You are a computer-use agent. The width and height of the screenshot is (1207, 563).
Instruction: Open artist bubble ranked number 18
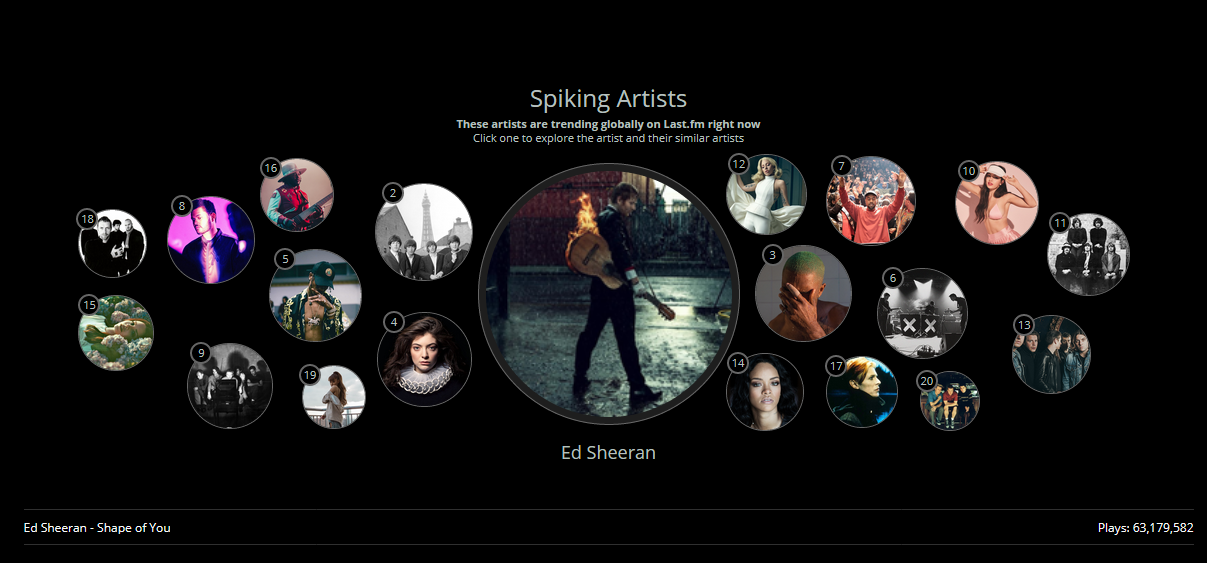point(113,243)
